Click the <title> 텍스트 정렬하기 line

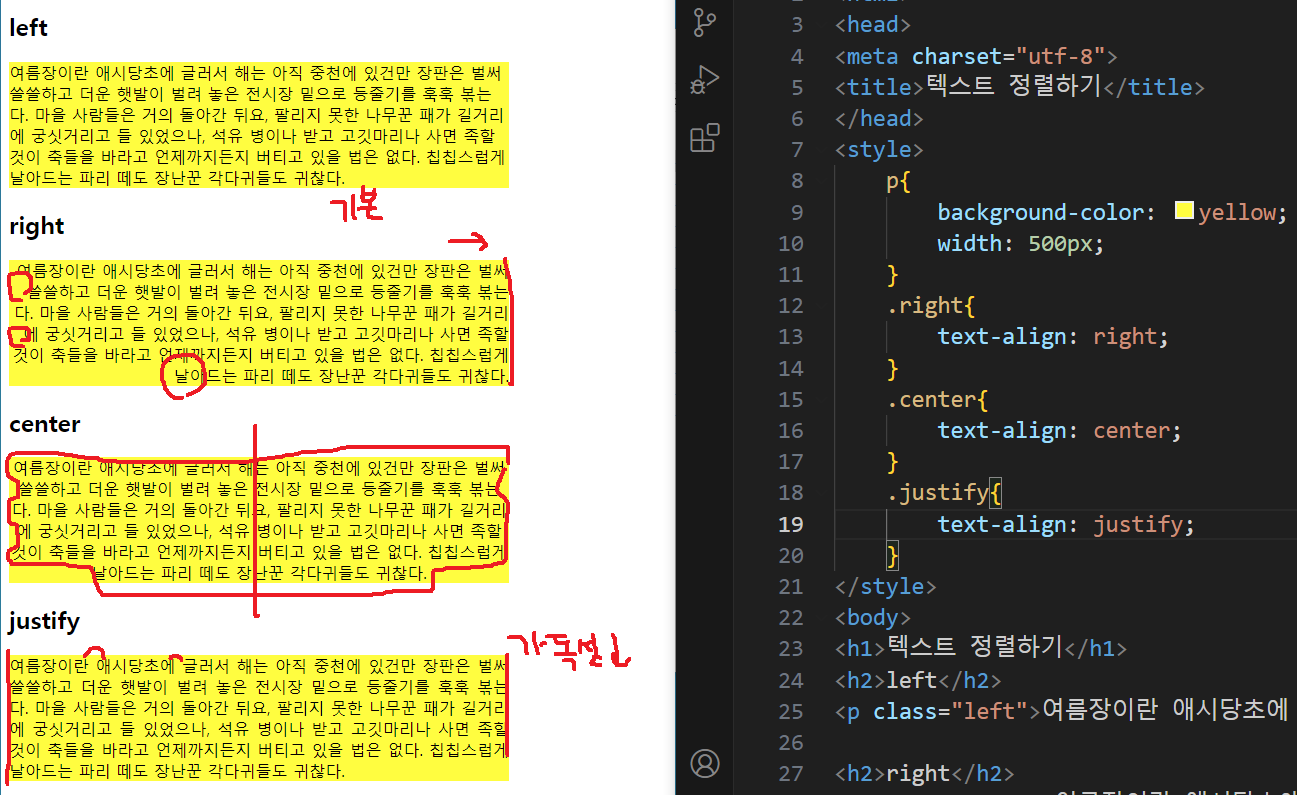click(x=1020, y=87)
